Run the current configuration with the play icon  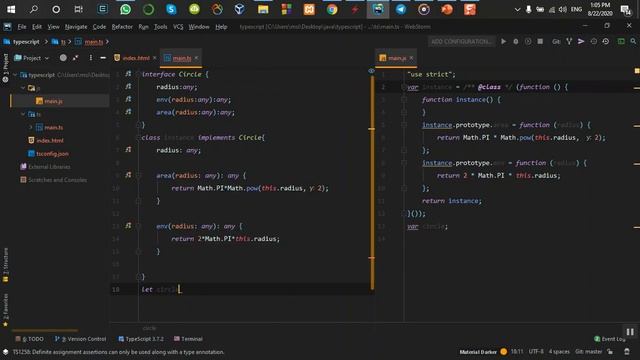point(504,41)
